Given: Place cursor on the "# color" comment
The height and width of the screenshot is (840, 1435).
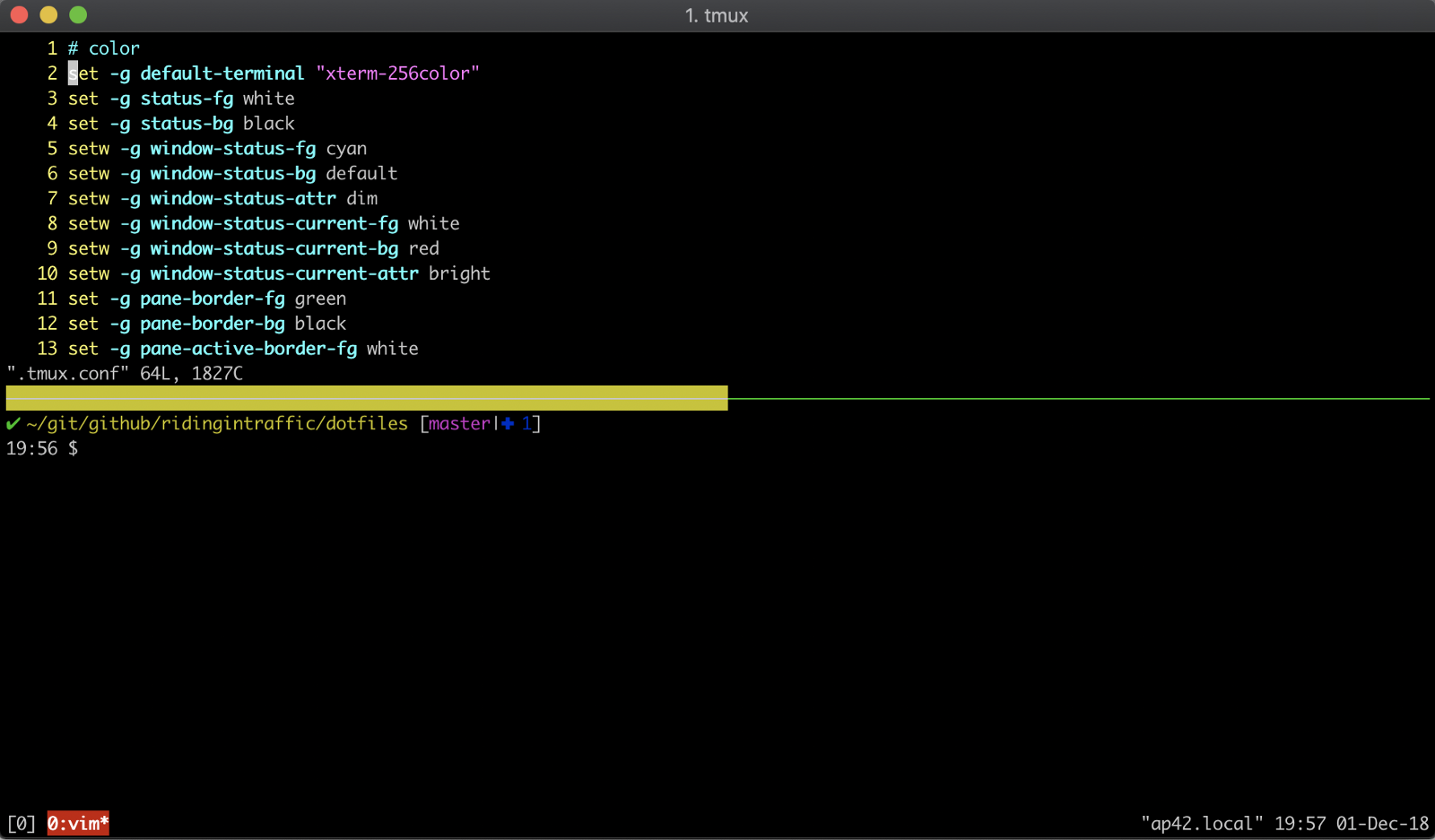Looking at the screenshot, I should (104, 48).
